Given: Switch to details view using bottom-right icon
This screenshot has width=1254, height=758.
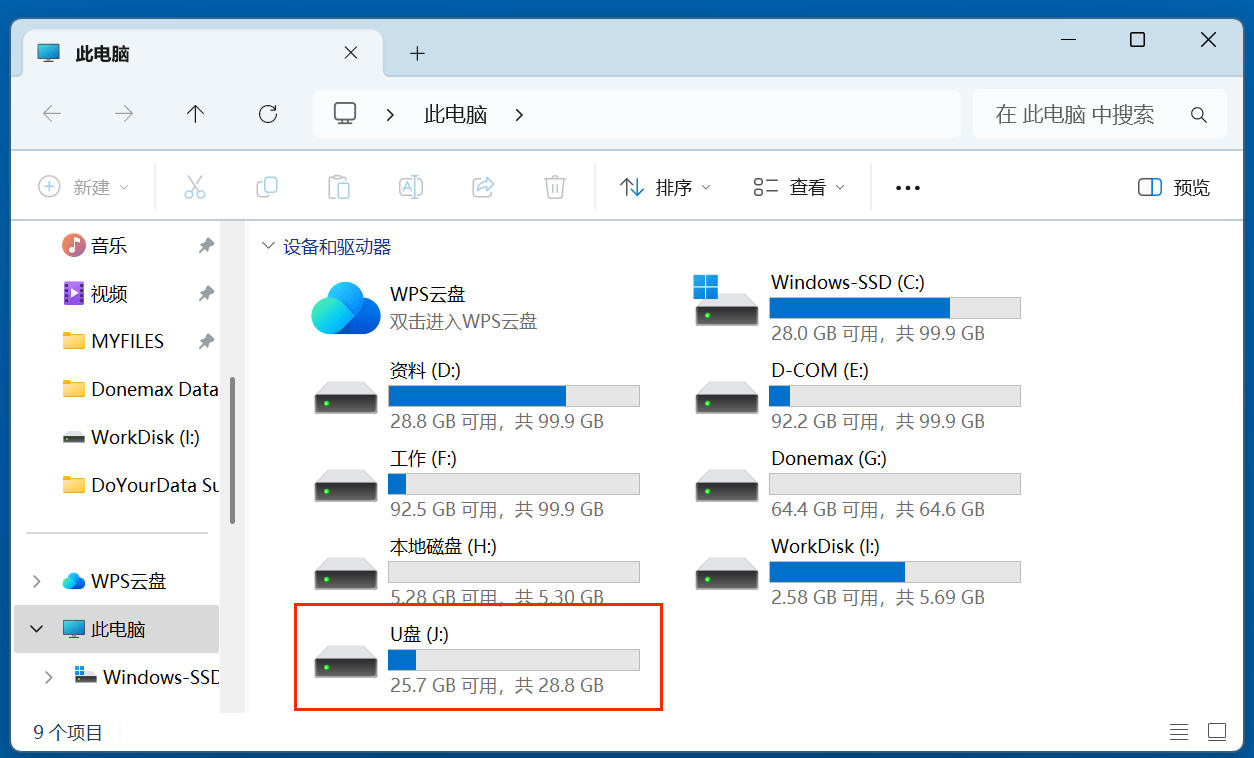Looking at the screenshot, I should (x=1179, y=731).
